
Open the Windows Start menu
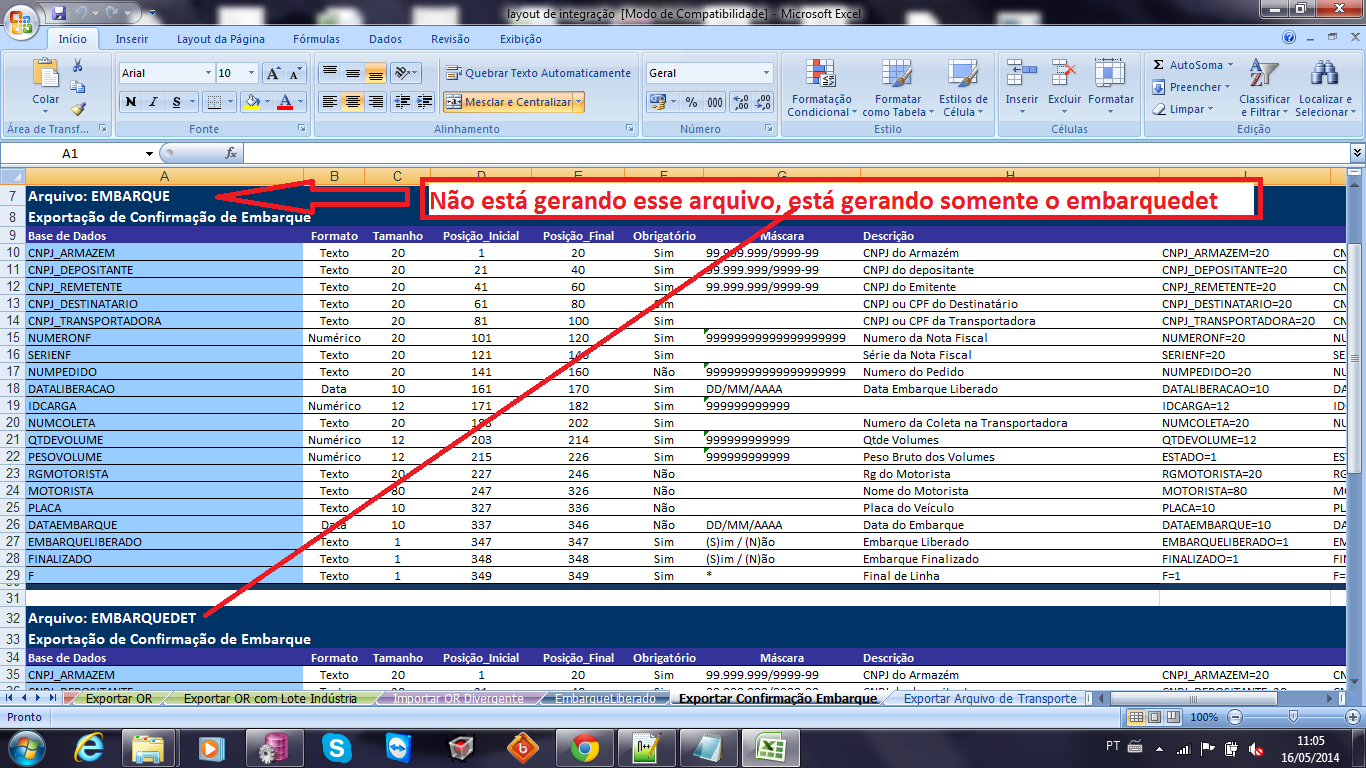pos(26,748)
